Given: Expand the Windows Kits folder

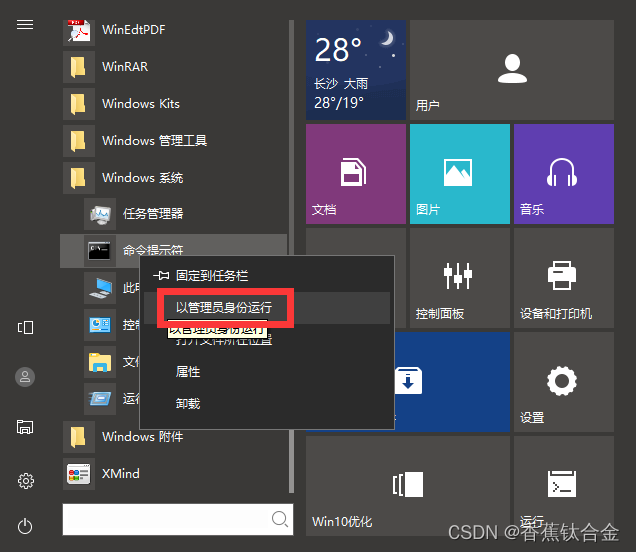Looking at the screenshot, I should [175, 103].
